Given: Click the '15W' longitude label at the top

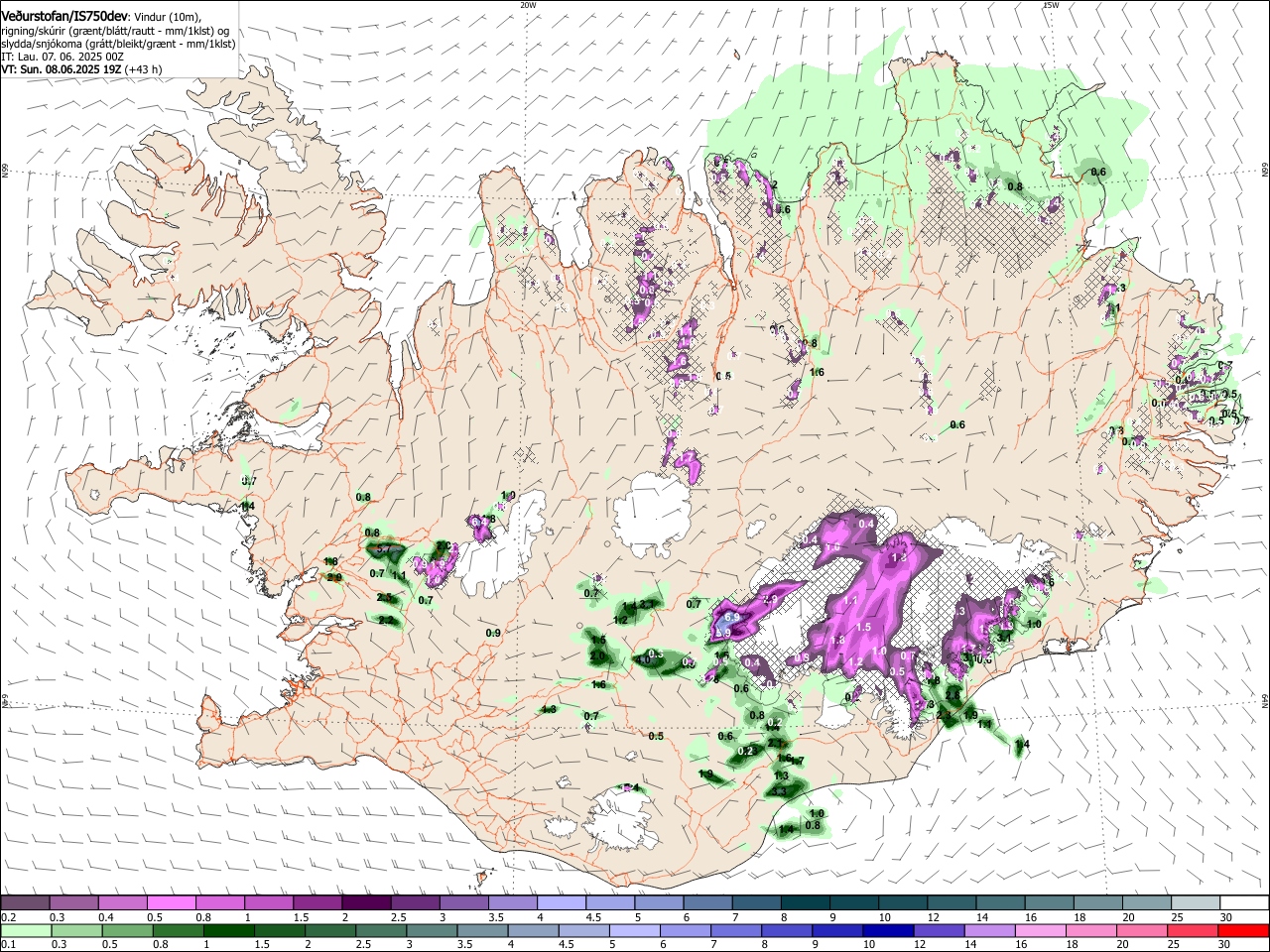Looking at the screenshot, I should [x=1051, y=5].
